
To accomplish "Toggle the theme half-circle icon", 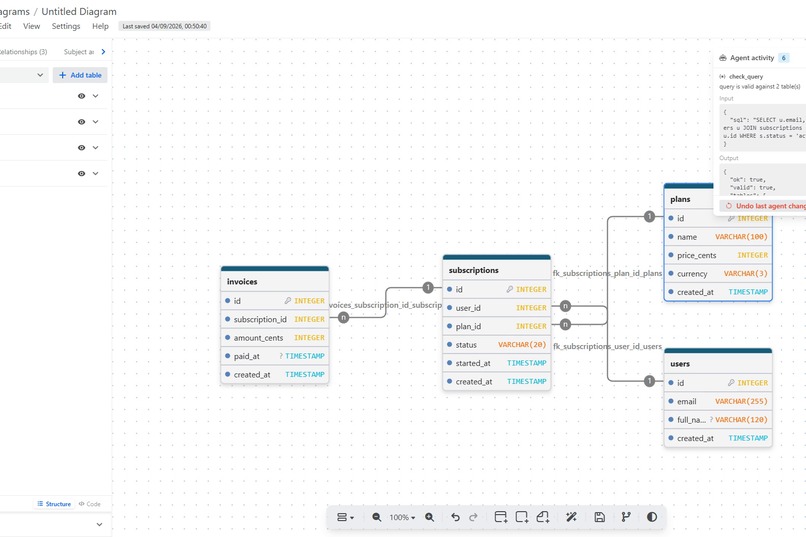I will click(x=652, y=517).
